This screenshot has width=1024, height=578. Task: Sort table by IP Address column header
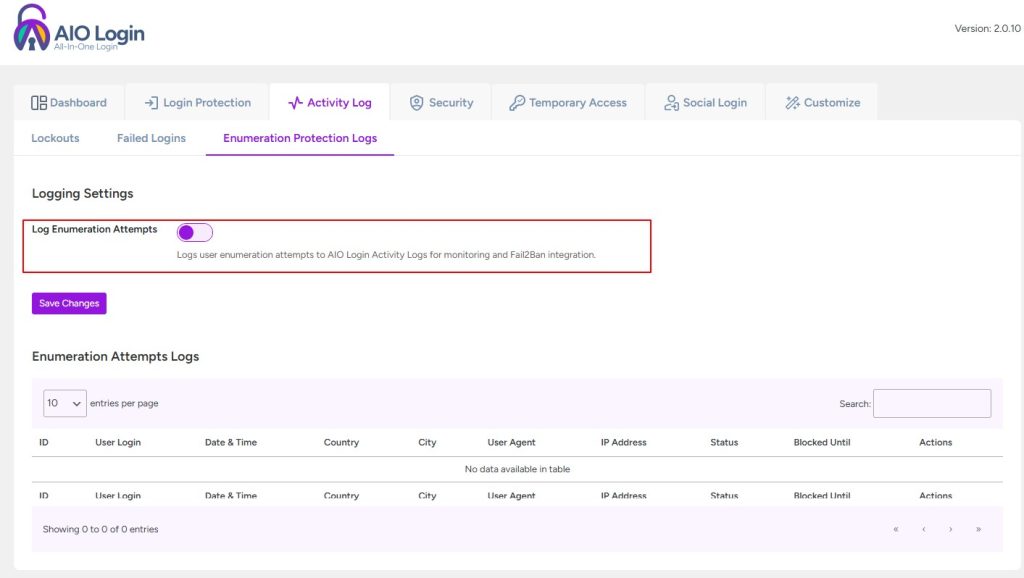[x=623, y=442]
